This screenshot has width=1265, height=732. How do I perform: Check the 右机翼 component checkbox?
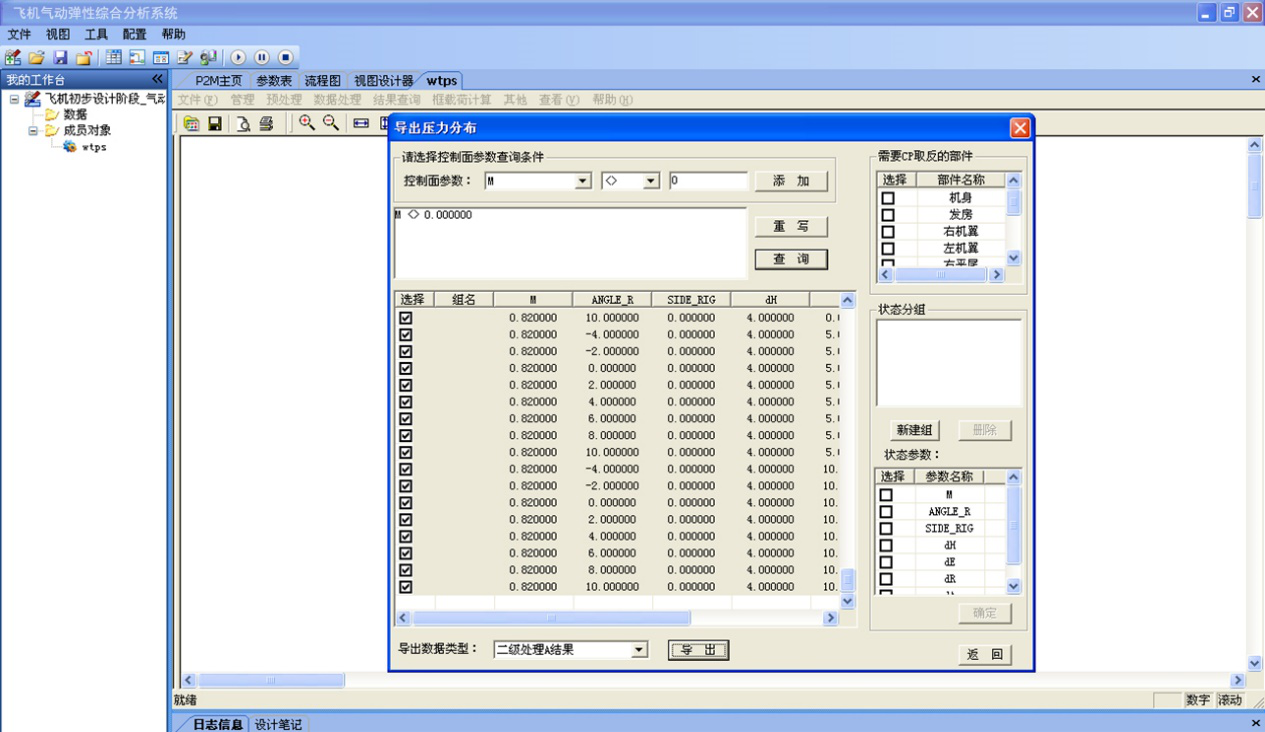coord(887,231)
